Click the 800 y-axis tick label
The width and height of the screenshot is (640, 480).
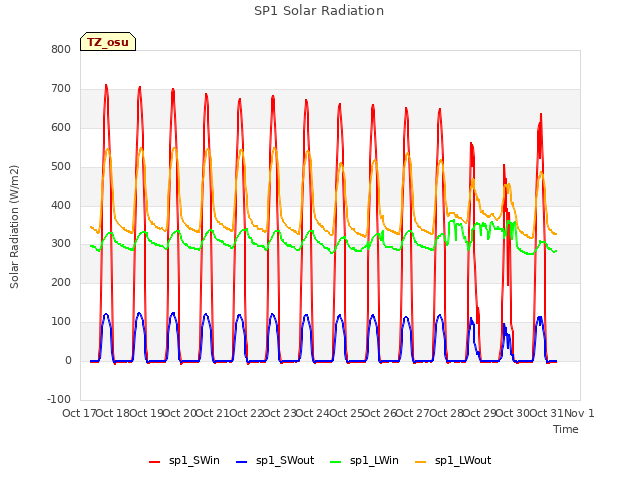[61, 49]
